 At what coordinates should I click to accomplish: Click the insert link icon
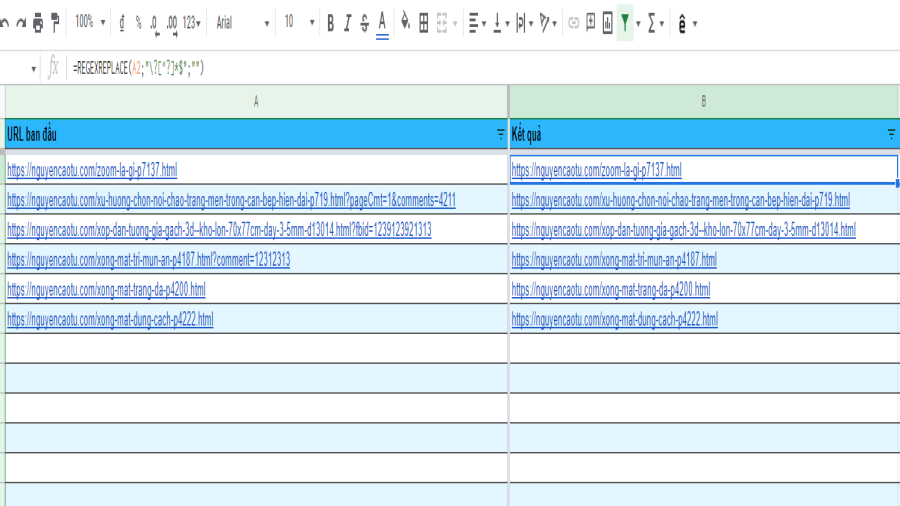coord(573,23)
